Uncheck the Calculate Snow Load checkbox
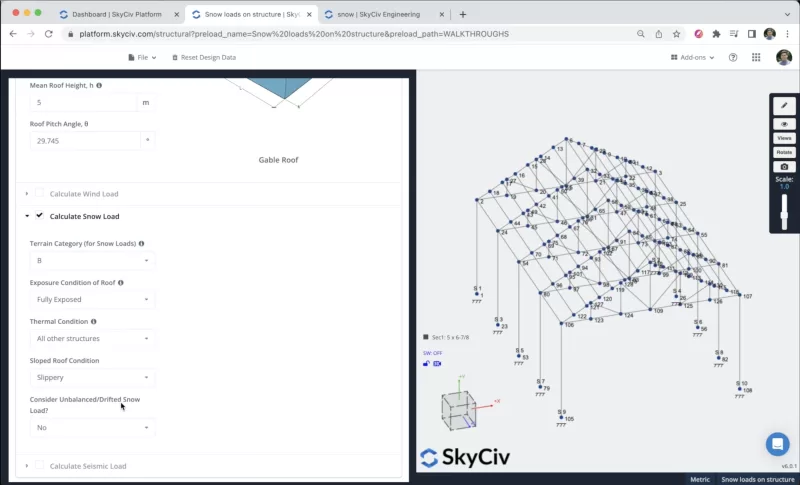This screenshot has height=485, width=800. [x=39, y=215]
